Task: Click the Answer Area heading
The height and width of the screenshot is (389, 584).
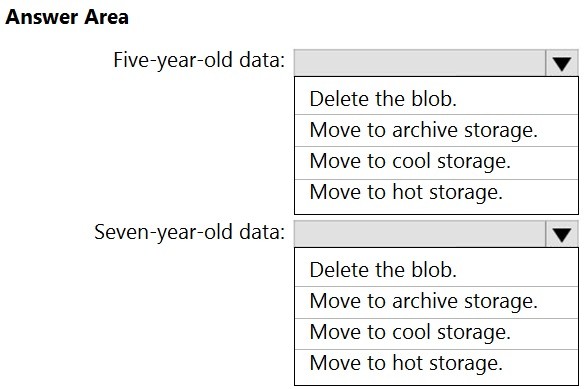Action: pyautogui.click(x=67, y=17)
